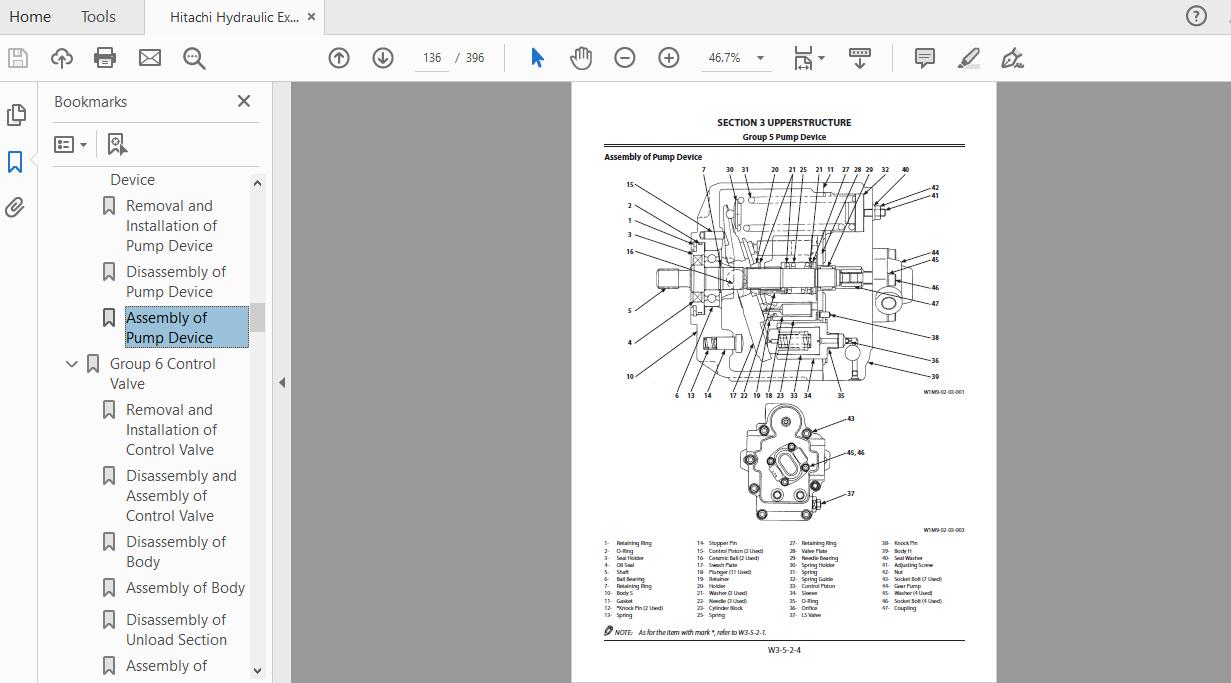Click the bookmarks panel scrollbar thumb
This screenshot has width=1231, height=683.
click(x=257, y=317)
